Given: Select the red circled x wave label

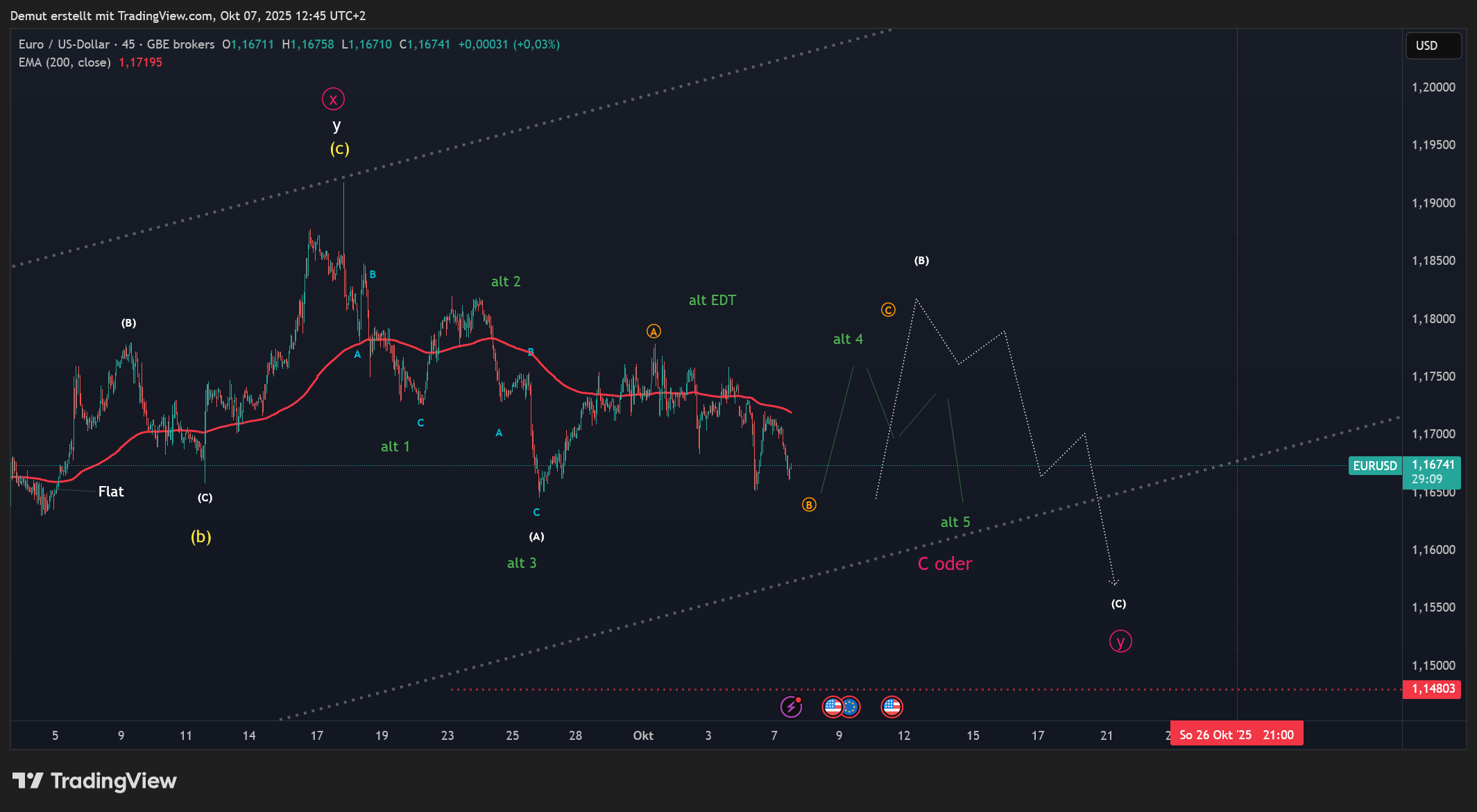Looking at the screenshot, I should 333,99.
